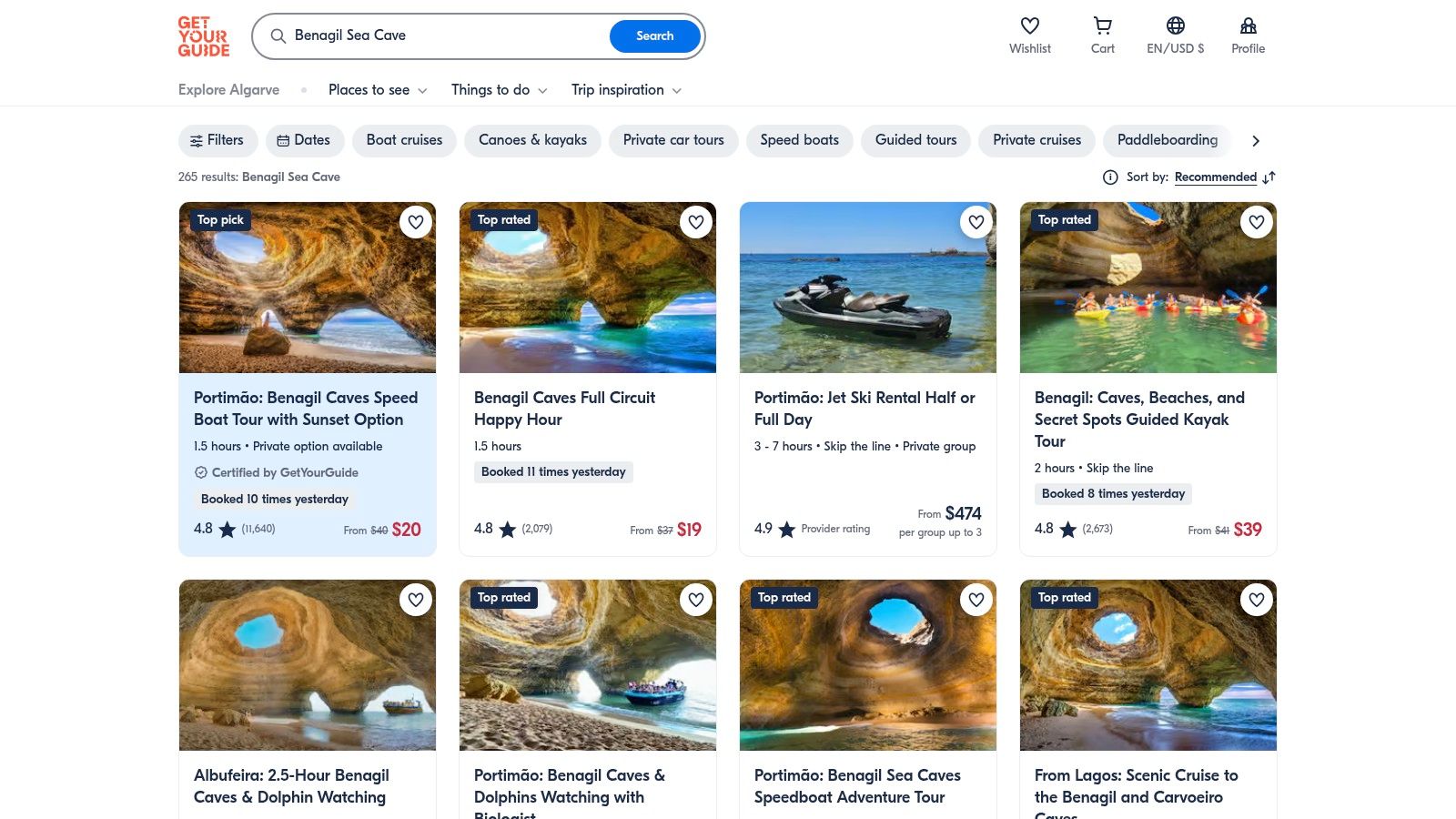Viewport: 1456px width, 819px height.
Task: Open Portimão Benagil Caves Speed Boat Tour title
Action: coord(306,409)
